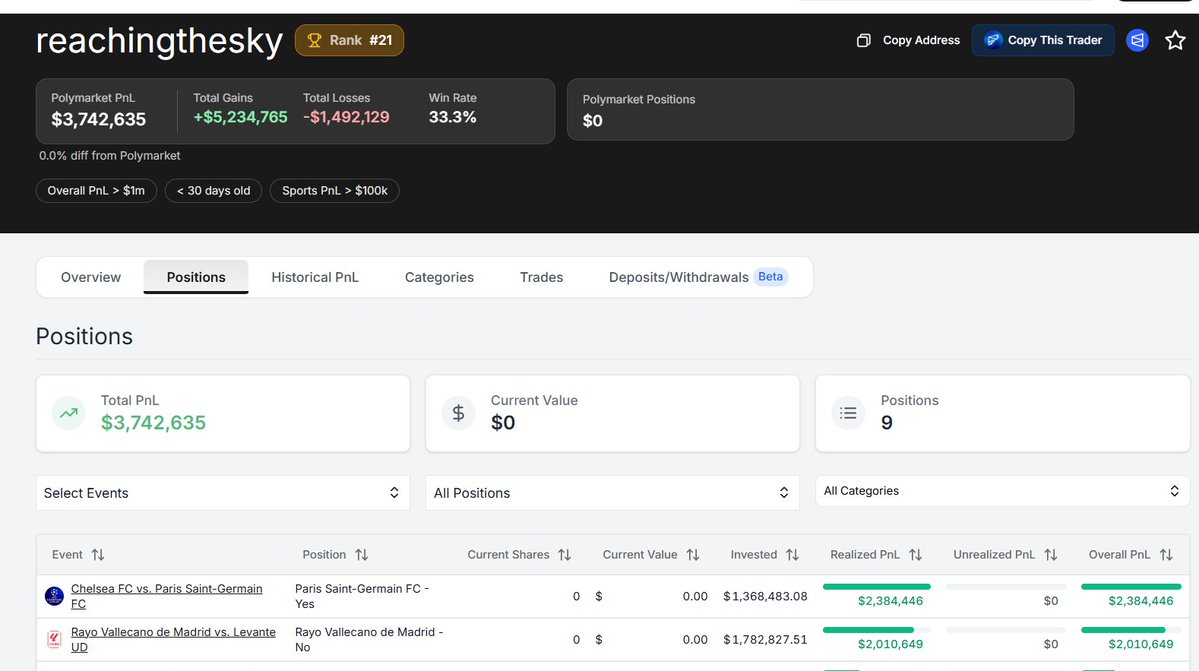Open Chelsea FC vs. Paris Saint-Germain link

(x=166, y=589)
